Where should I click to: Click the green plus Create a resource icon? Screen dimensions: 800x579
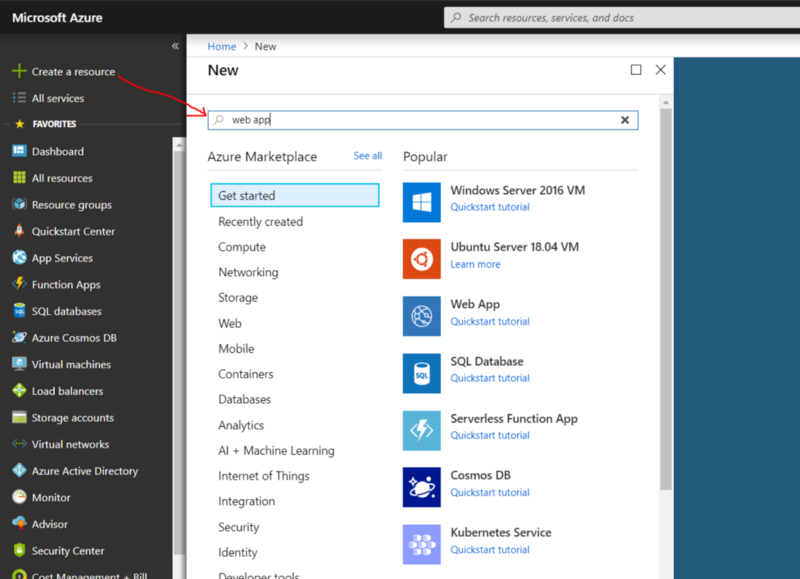[x=19, y=71]
